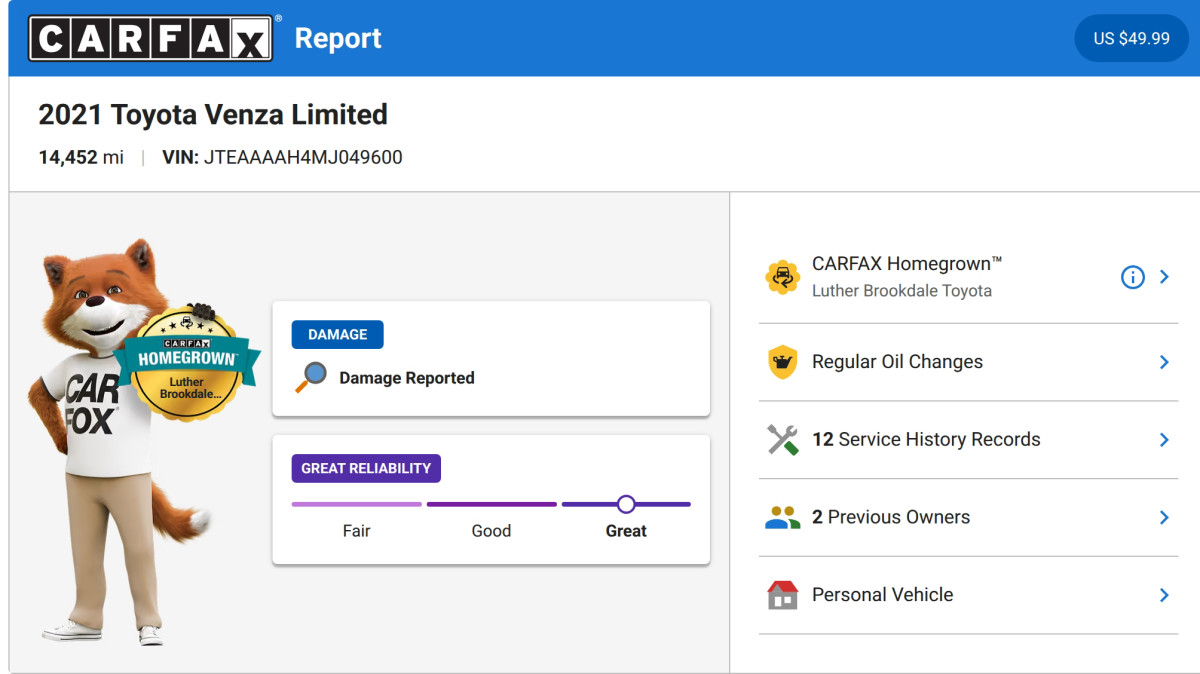Screen dimensions: 1200x674
Task: Click the Good reliability label
Action: [491, 531]
